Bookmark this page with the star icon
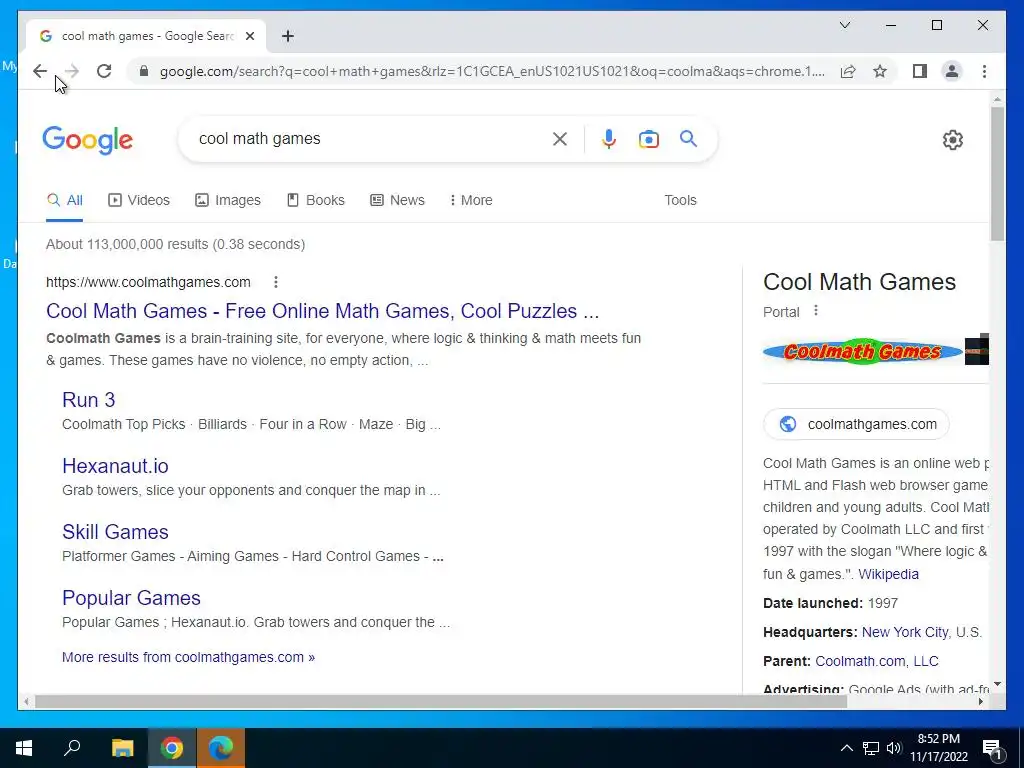Image resolution: width=1024 pixels, height=768 pixels. pos(880,71)
